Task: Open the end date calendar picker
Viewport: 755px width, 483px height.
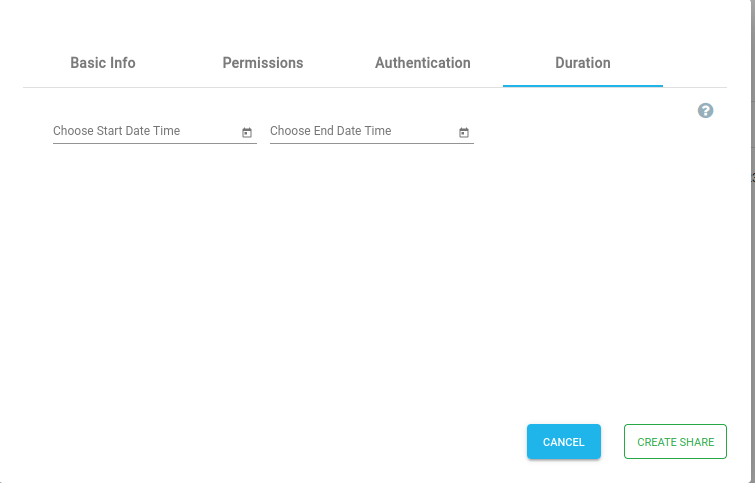Action: (x=464, y=132)
